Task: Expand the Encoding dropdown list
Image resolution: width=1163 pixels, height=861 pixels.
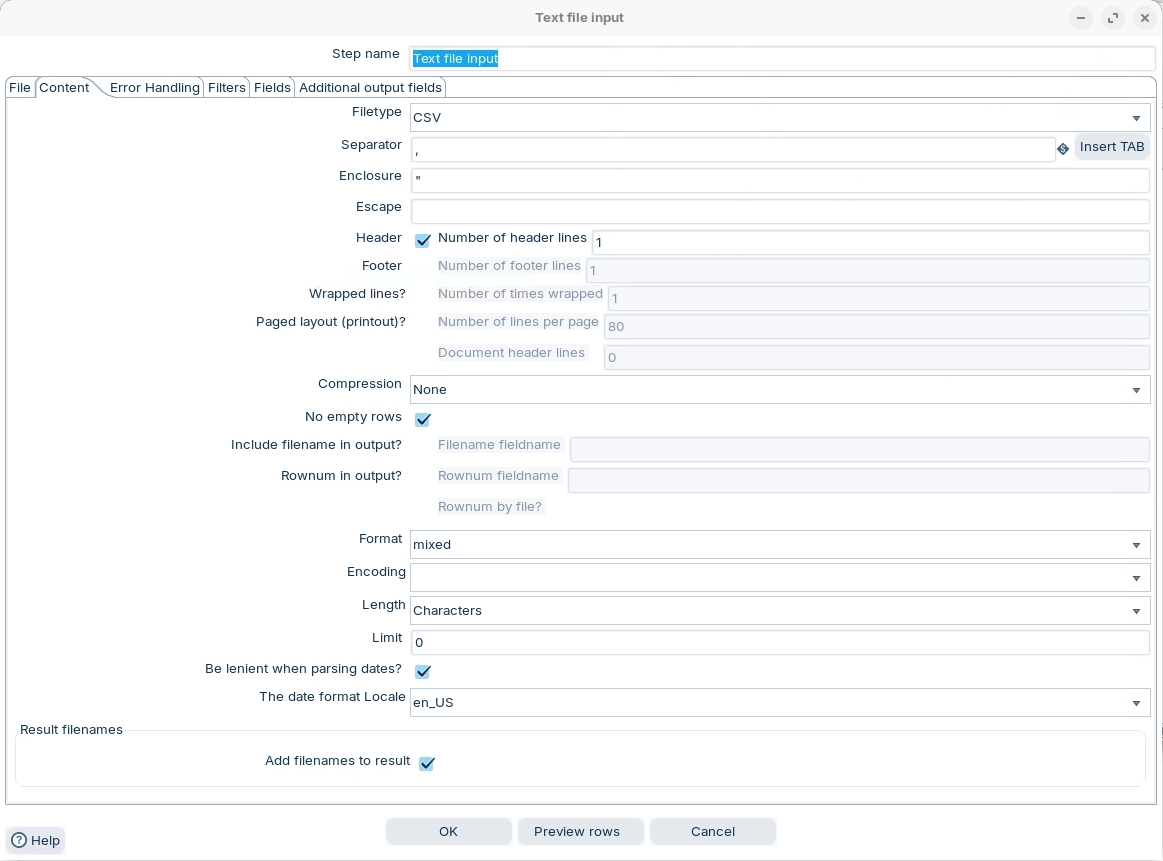Action: [x=1136, y=578]
